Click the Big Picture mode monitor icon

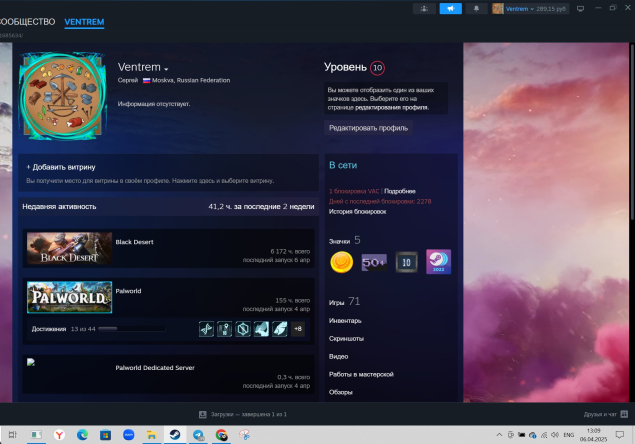(580, 9)
